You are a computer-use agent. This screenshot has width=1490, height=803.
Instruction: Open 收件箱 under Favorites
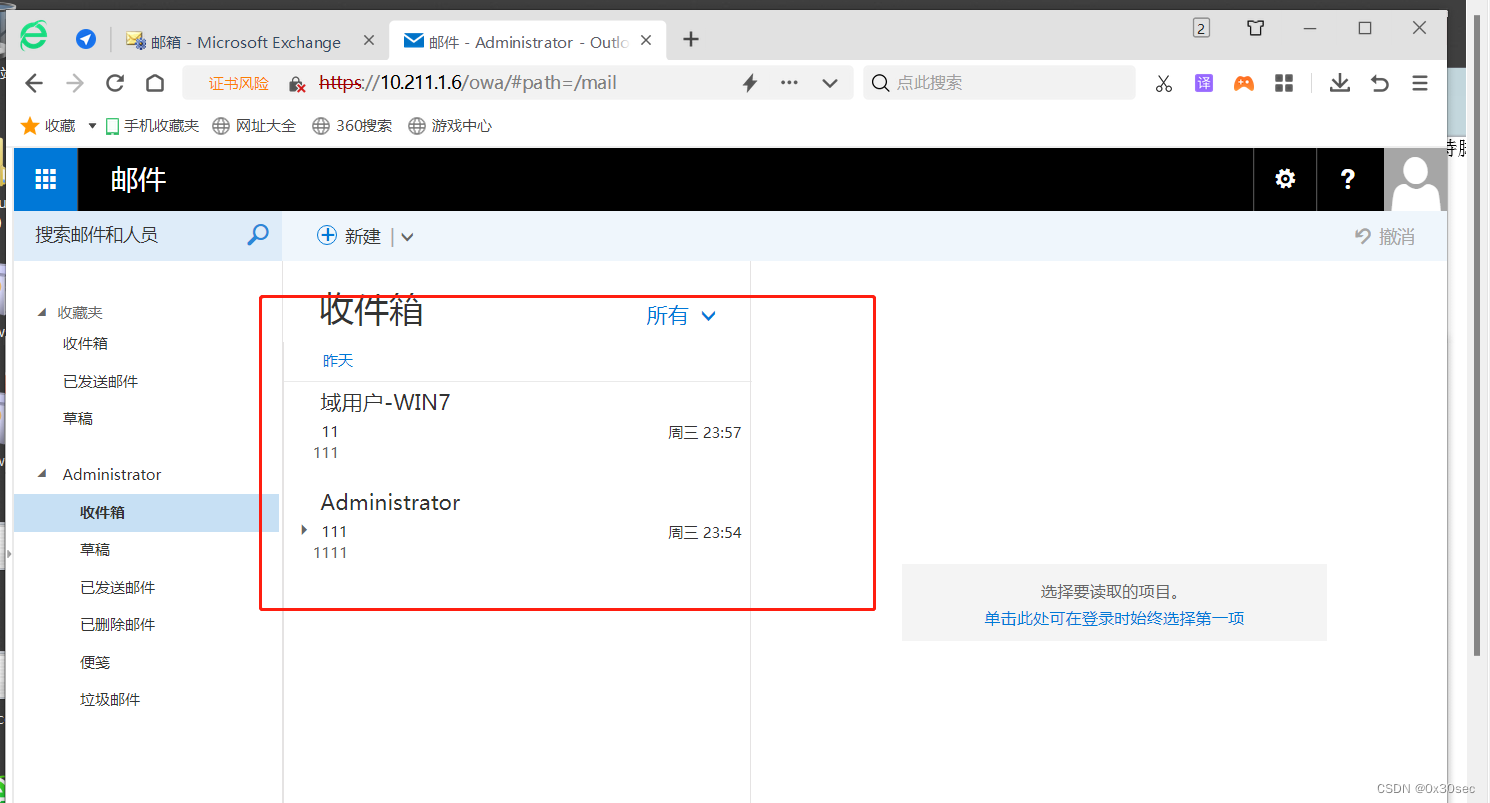(x=85, y=343)
